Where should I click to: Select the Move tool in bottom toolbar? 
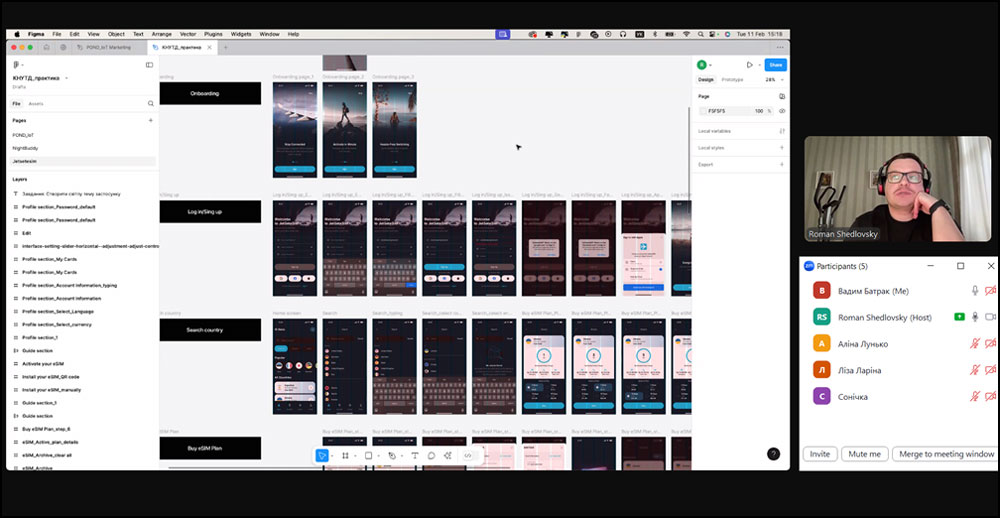322,455
